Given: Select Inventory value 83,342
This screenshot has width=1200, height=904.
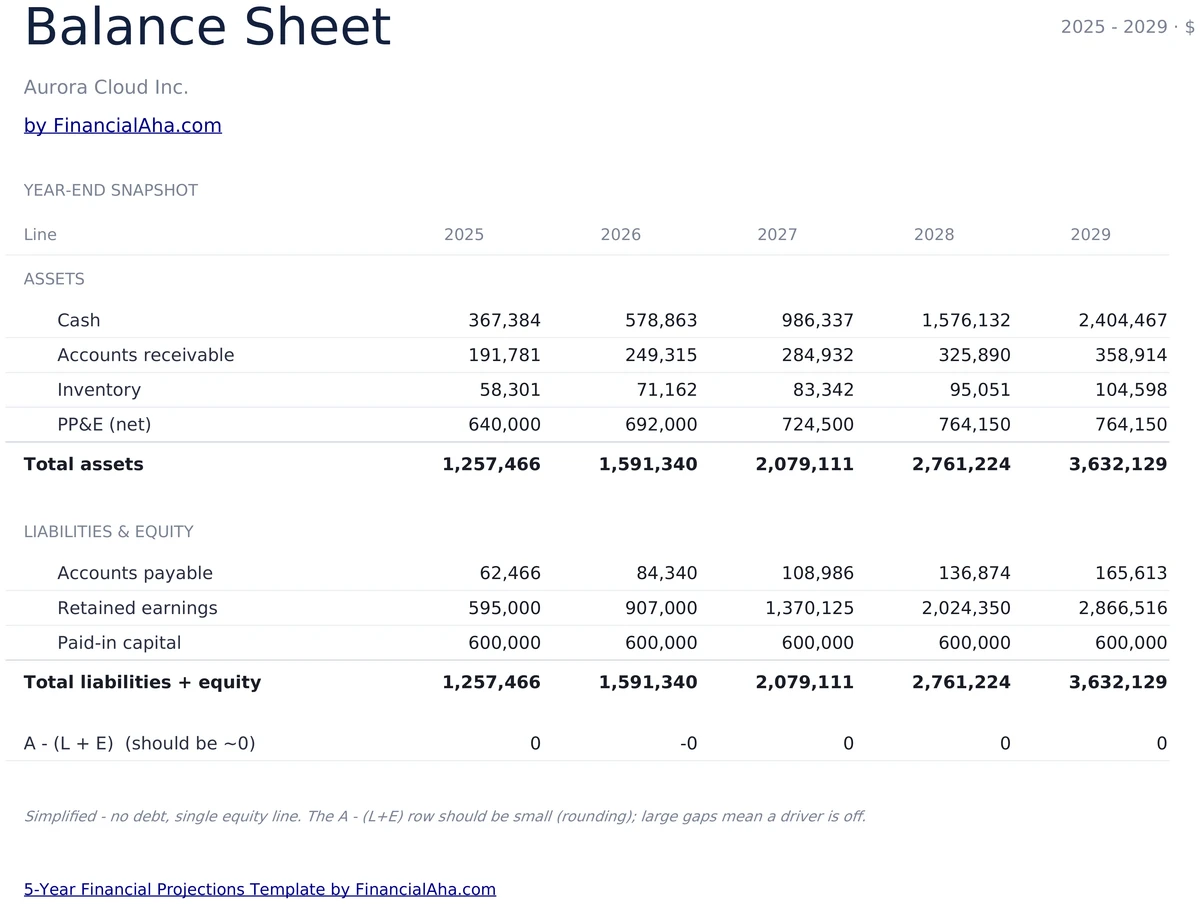Looking at the screenshot, I should point(824,390).
